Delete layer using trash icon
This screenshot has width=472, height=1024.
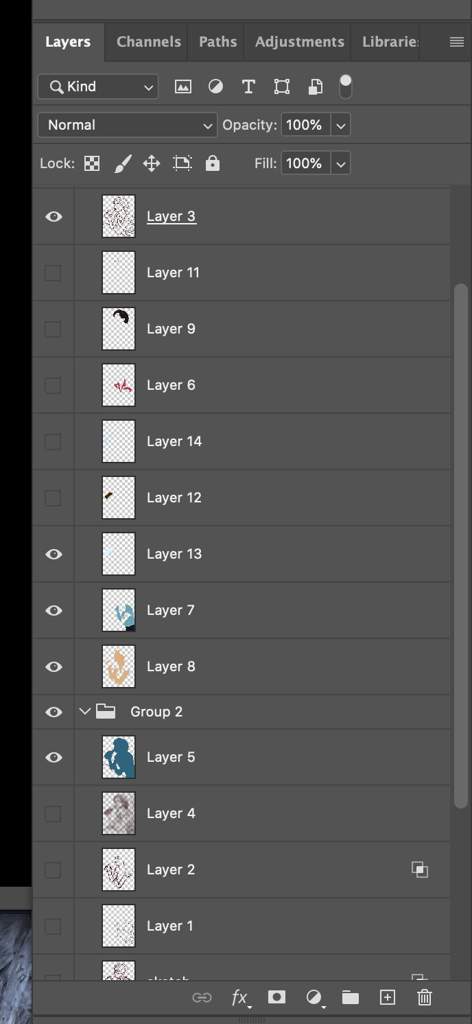click(424, 997)
